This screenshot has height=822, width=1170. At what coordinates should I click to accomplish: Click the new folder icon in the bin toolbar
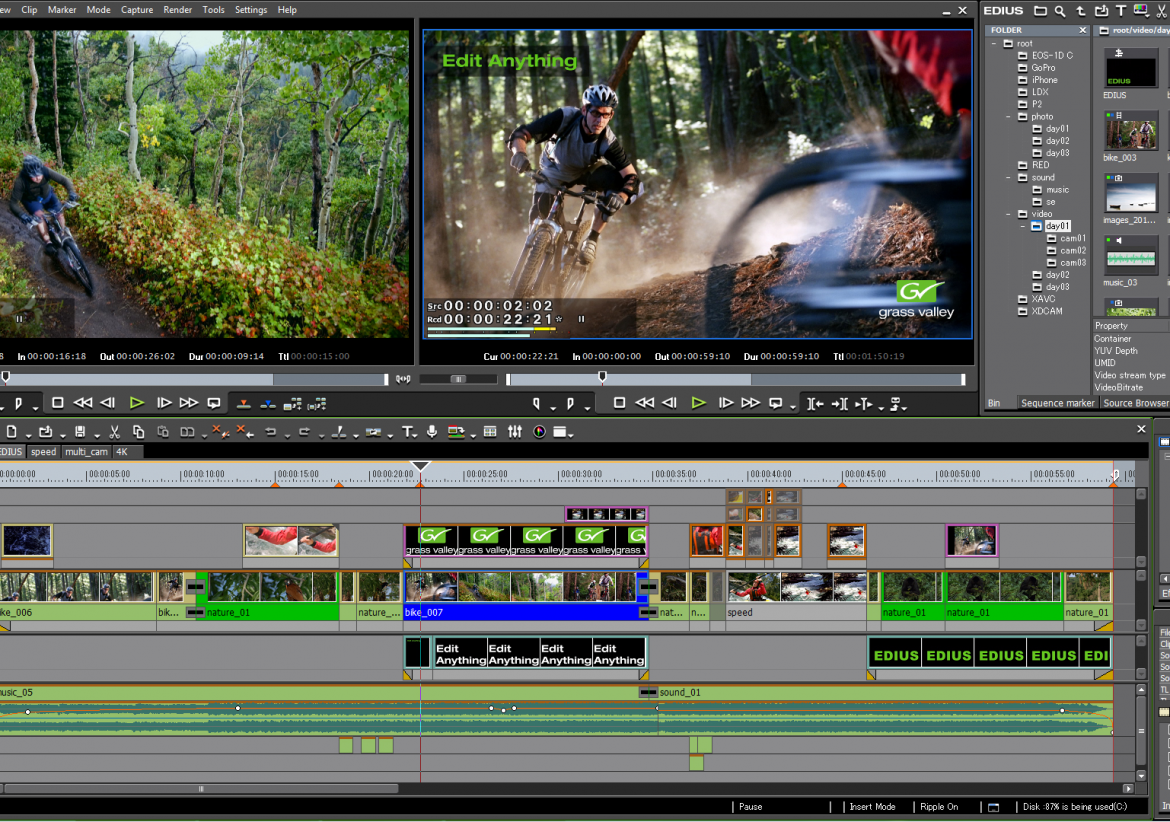[x=1040, y=10]
